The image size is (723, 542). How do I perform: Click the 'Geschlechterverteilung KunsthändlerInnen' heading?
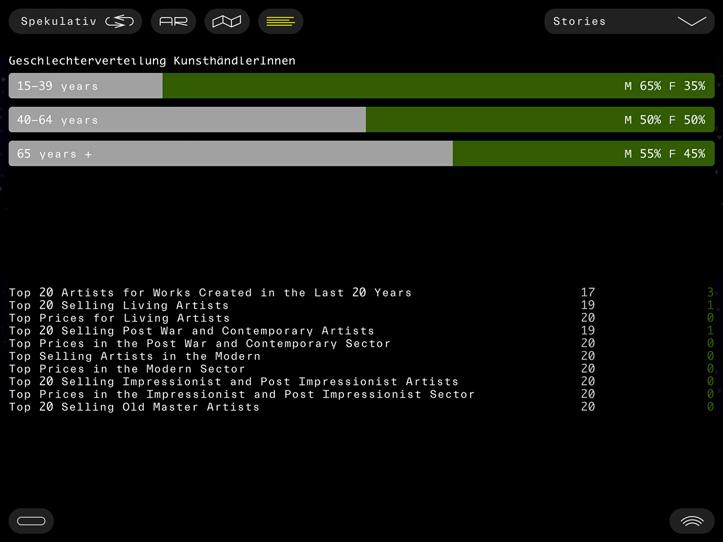(152, 61)
